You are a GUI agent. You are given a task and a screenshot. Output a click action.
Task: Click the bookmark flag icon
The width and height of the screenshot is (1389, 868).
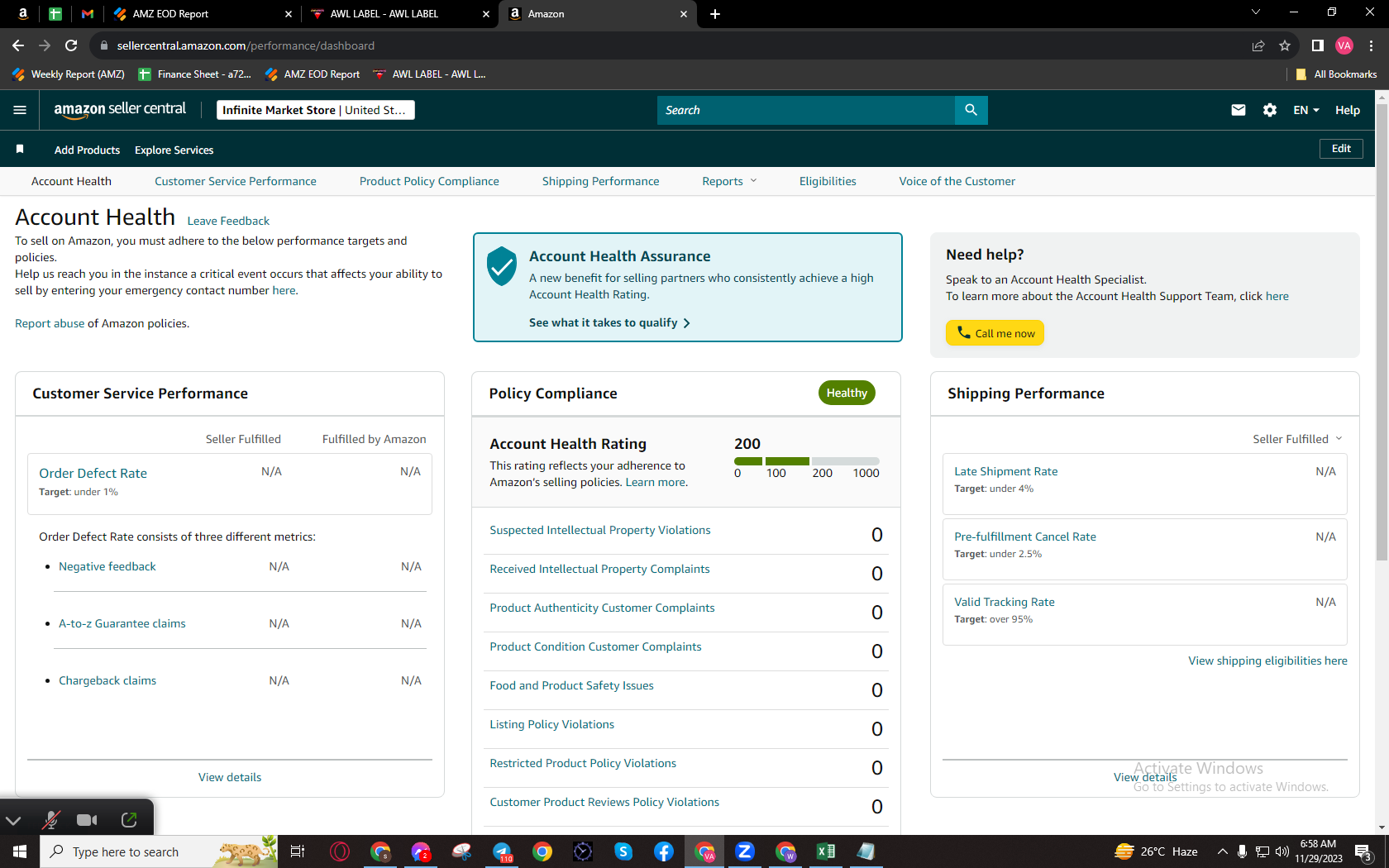click(x=20, y=150)
